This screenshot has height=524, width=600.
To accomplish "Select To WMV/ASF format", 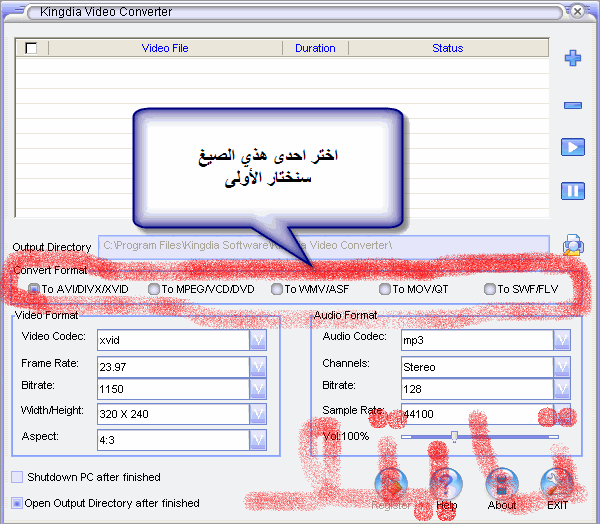I will (276, 289).
